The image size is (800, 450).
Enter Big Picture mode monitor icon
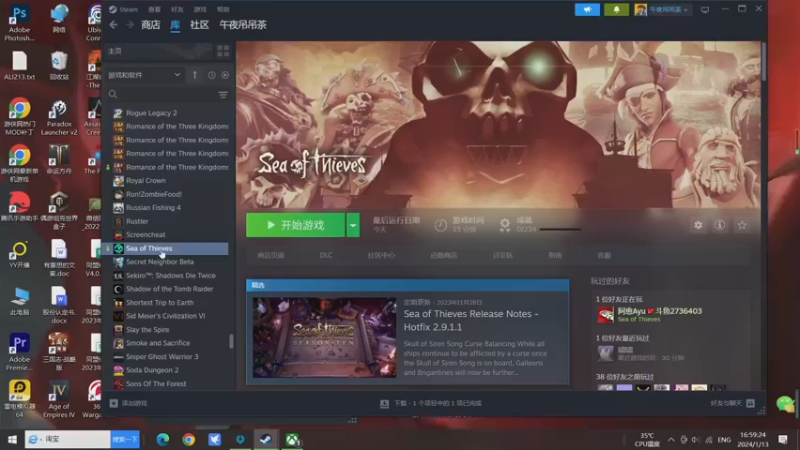[x=705, y=10]
